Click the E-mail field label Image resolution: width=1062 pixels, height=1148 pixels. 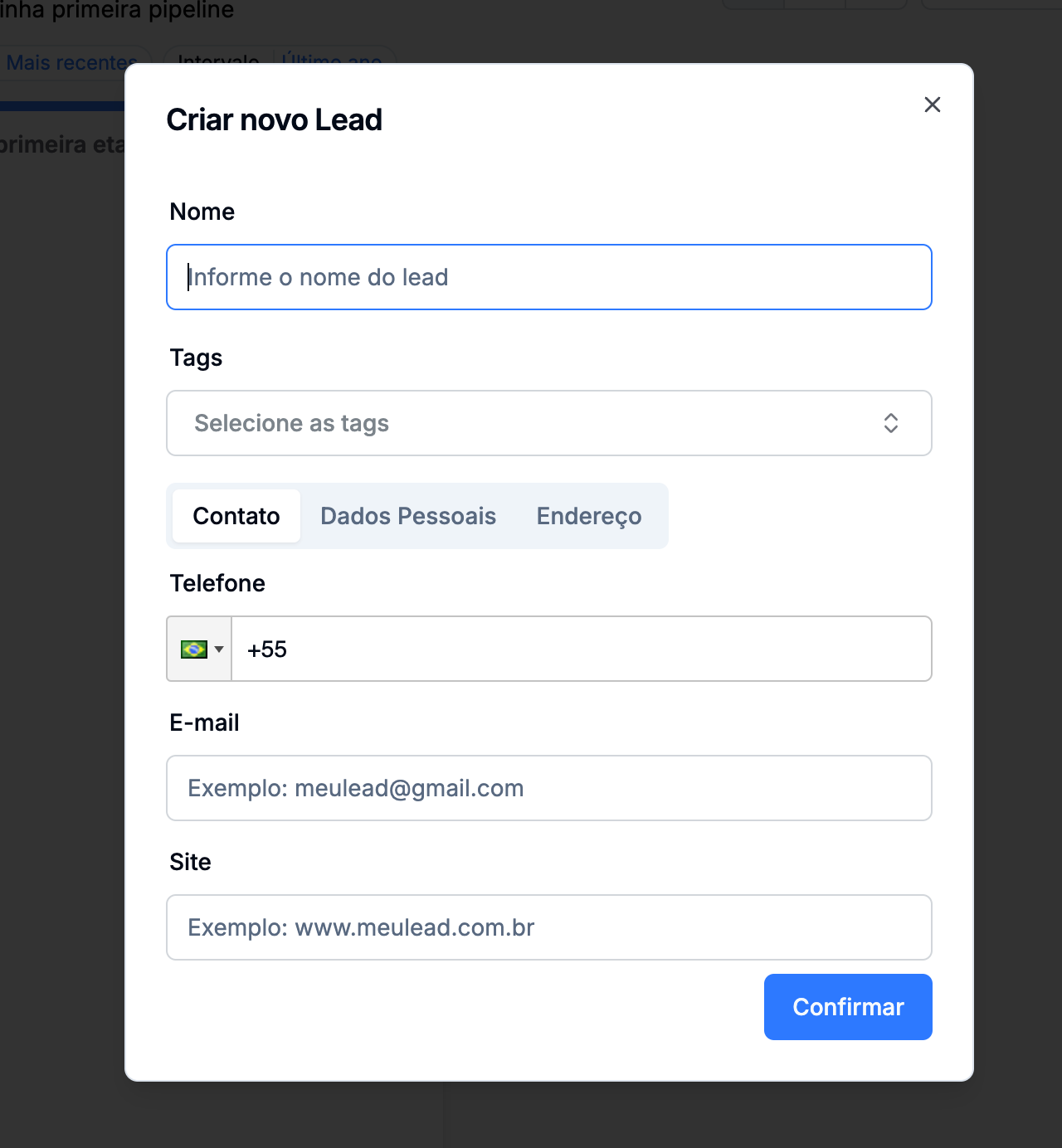(x=204, y=722)
